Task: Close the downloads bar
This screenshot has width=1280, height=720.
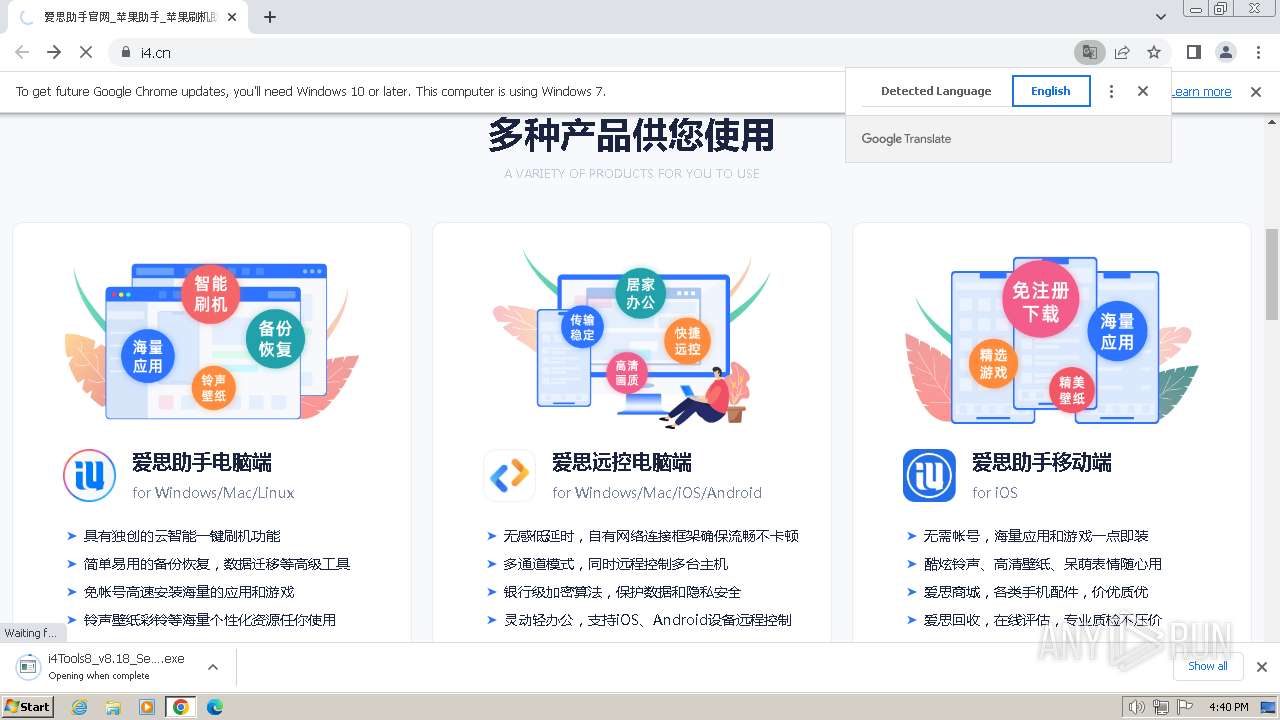Action: tap(1262, 667)
